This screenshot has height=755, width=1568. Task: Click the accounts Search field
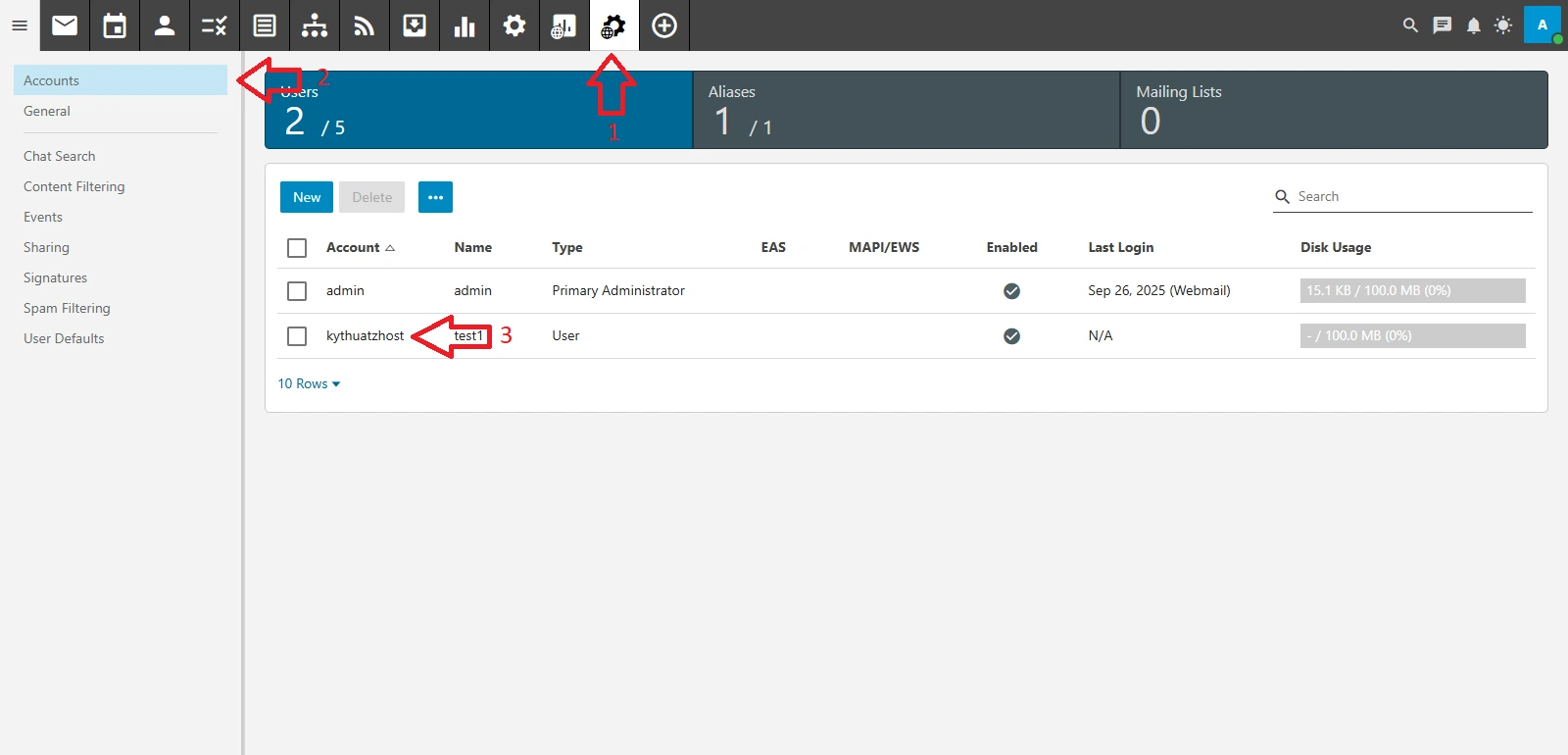pyautogui.click(x=1411, y=197)
